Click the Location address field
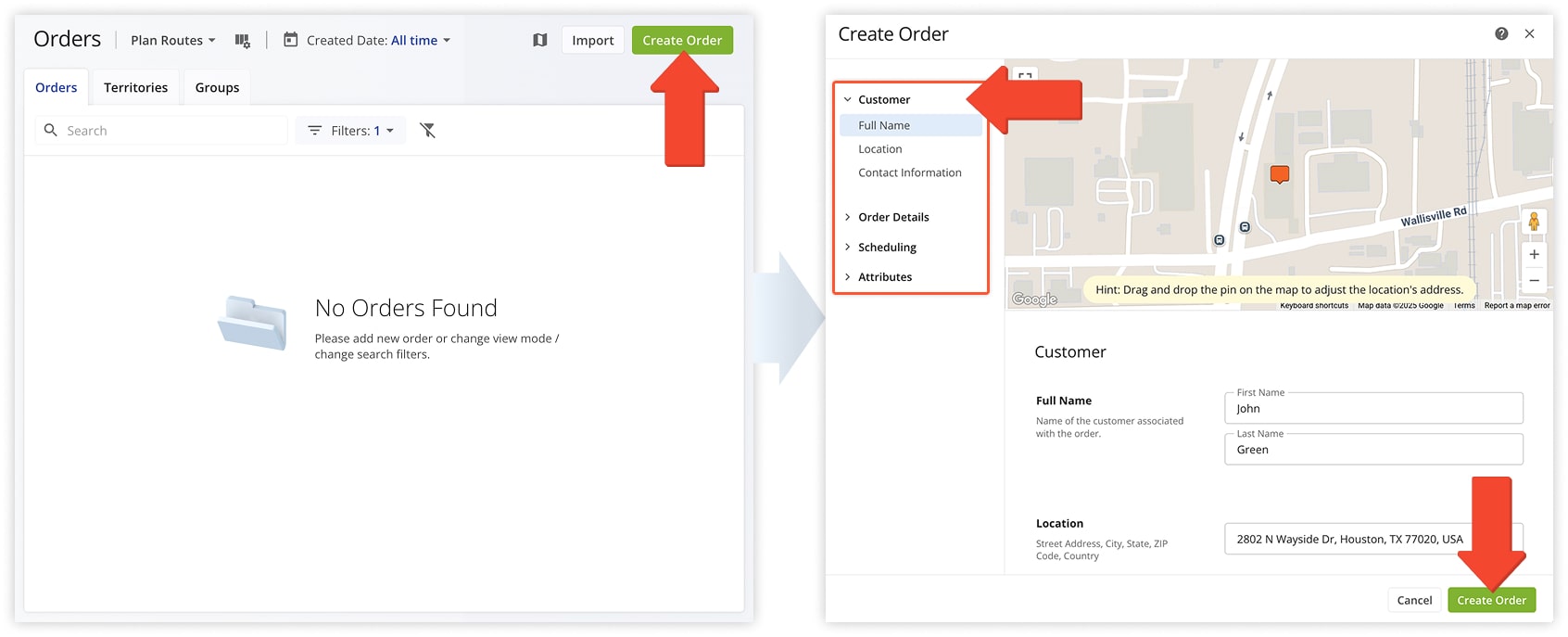The width and height of the screenshot is (1568, 637). (1373, 539)
